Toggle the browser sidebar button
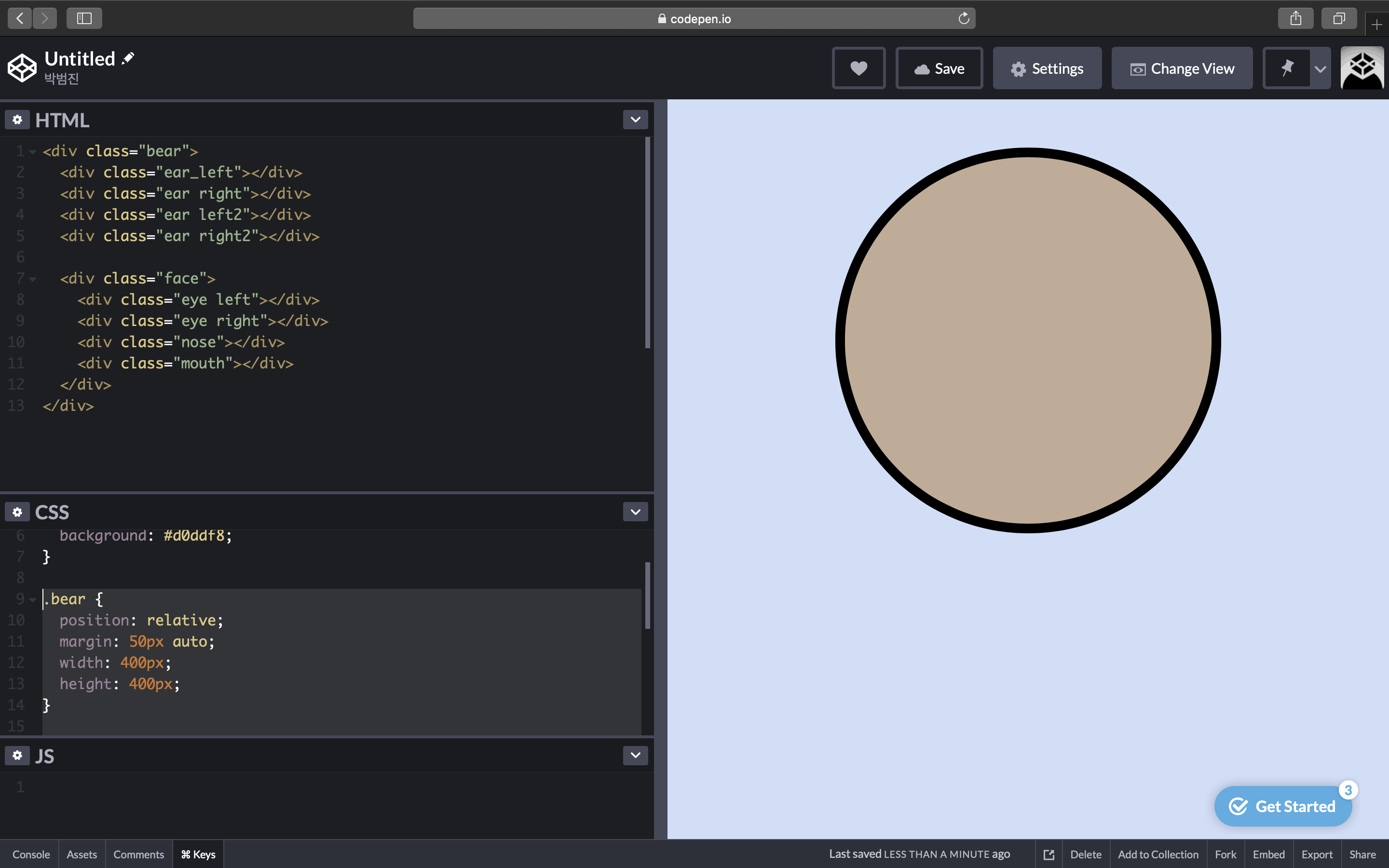The height and width of the screenshot is (868, 1389). point(84,18)
